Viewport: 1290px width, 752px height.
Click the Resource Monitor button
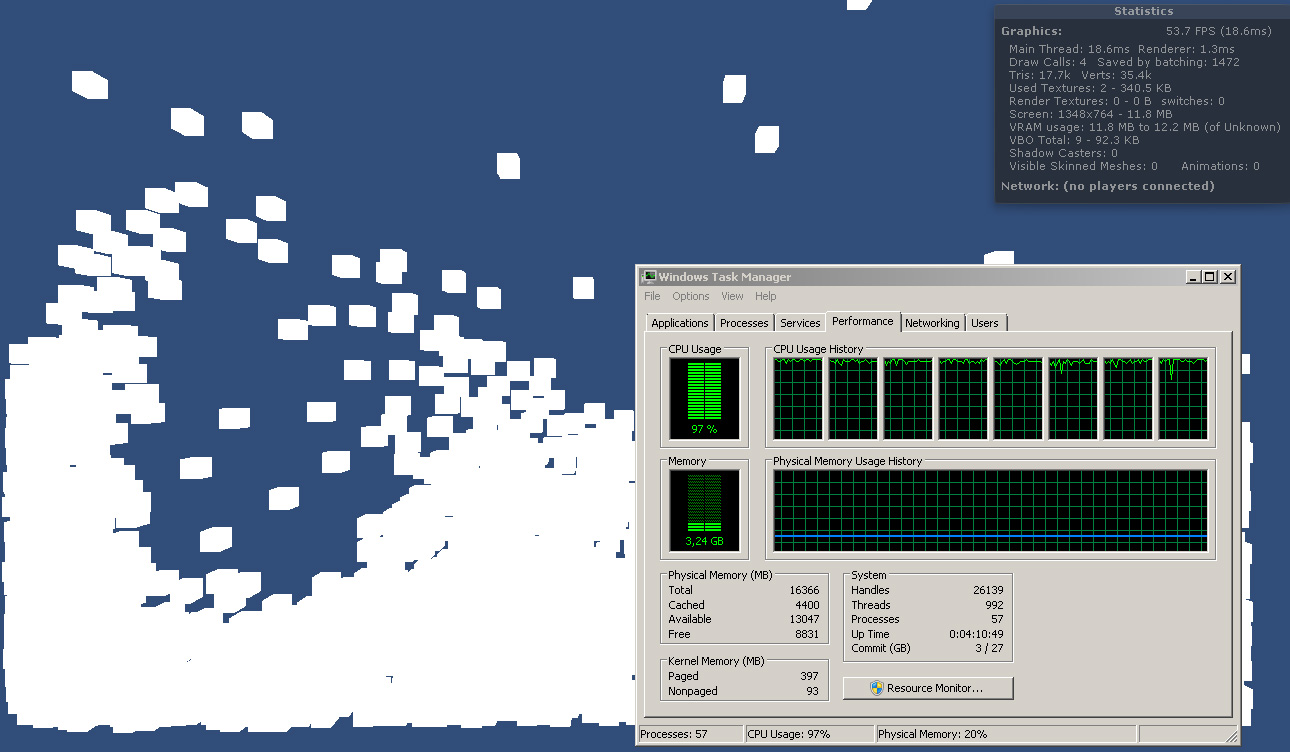pos(927,688)
